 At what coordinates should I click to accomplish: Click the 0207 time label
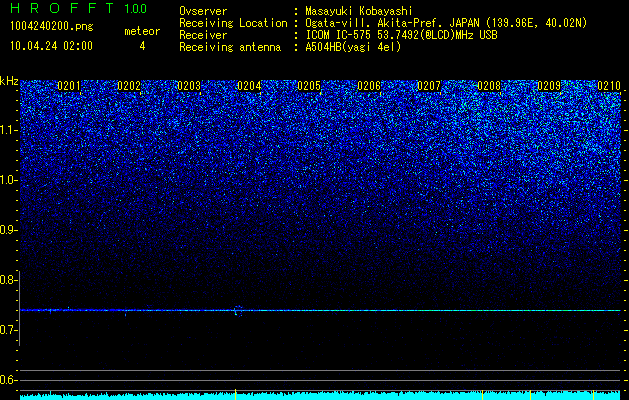pyautogui.click(x=429, y=86)
